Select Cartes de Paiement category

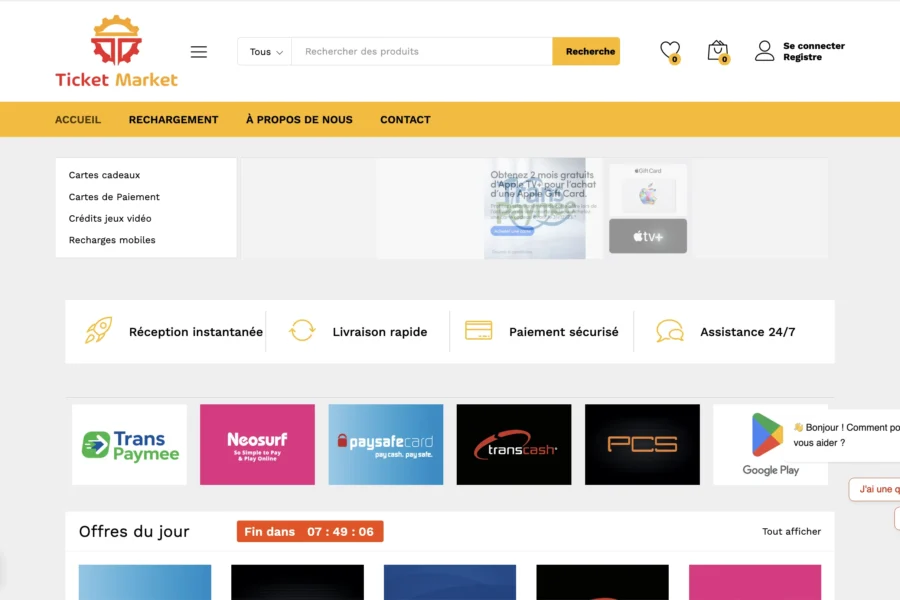114,197
